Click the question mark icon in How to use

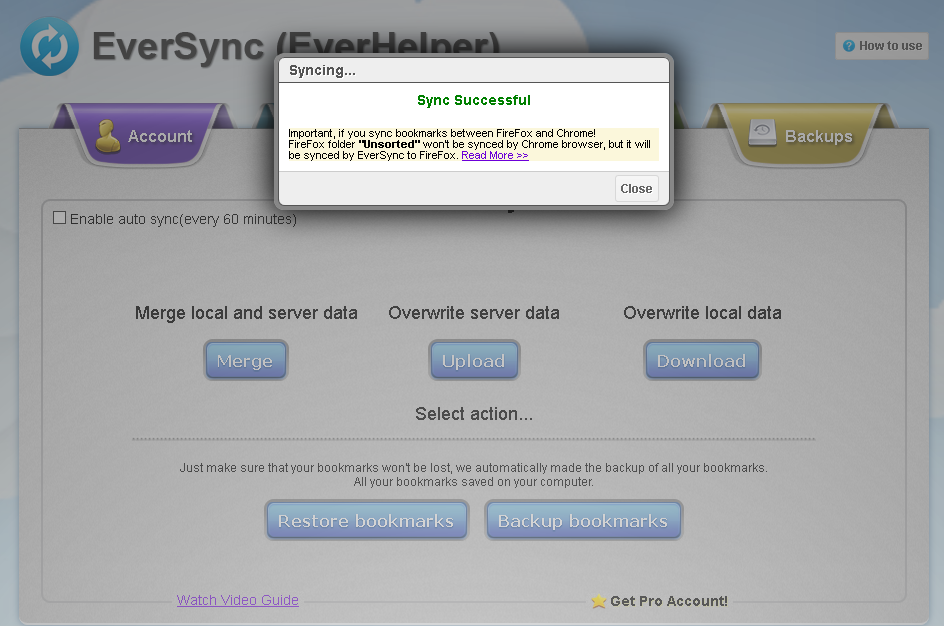coord(849,46)
